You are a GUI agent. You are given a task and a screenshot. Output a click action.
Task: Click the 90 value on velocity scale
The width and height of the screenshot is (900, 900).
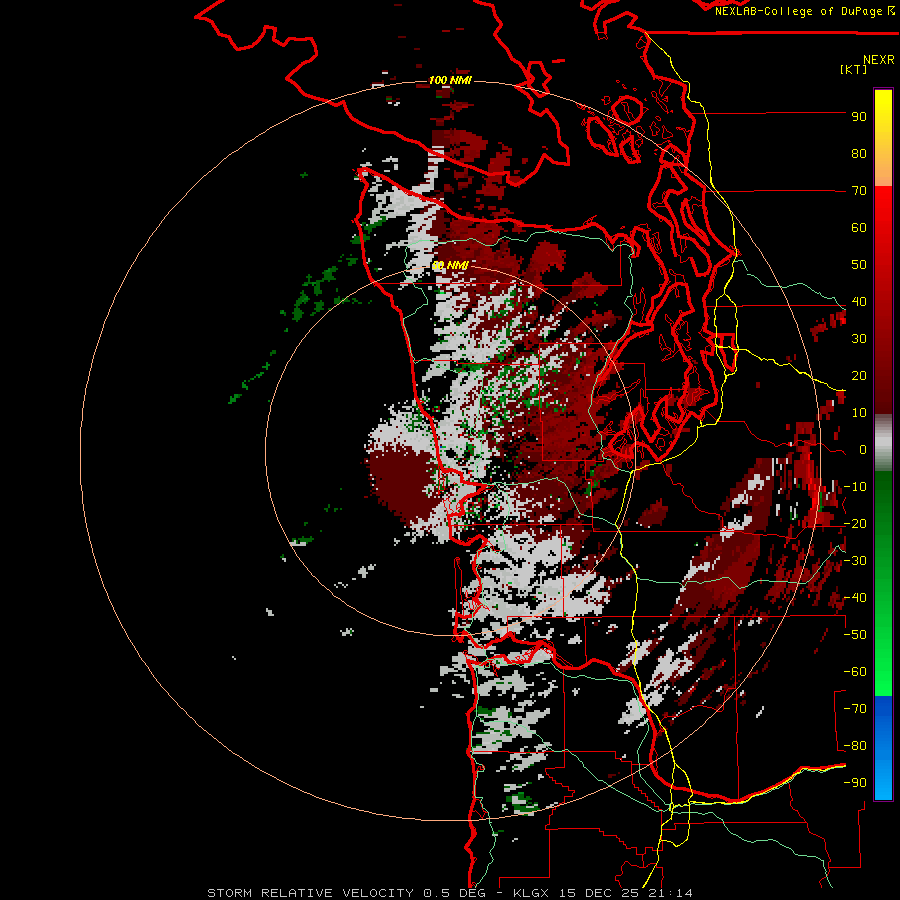click(x=859, y=117)
